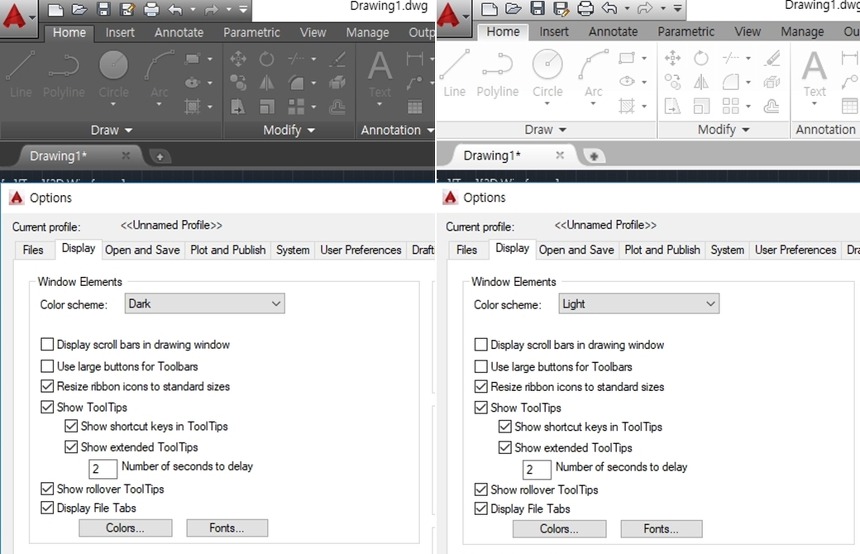Image resolution: width=860 pixels, height=554 pixels.
Task: Click the seconds to delay field in light dialog
Action: (x=536, y=469)
